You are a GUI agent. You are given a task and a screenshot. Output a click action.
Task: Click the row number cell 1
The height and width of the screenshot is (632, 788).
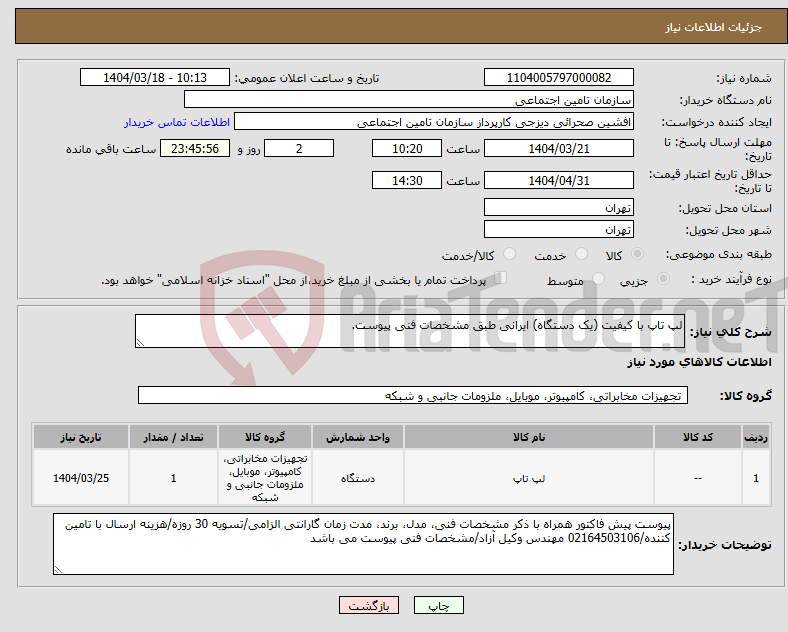coord(756,478)
